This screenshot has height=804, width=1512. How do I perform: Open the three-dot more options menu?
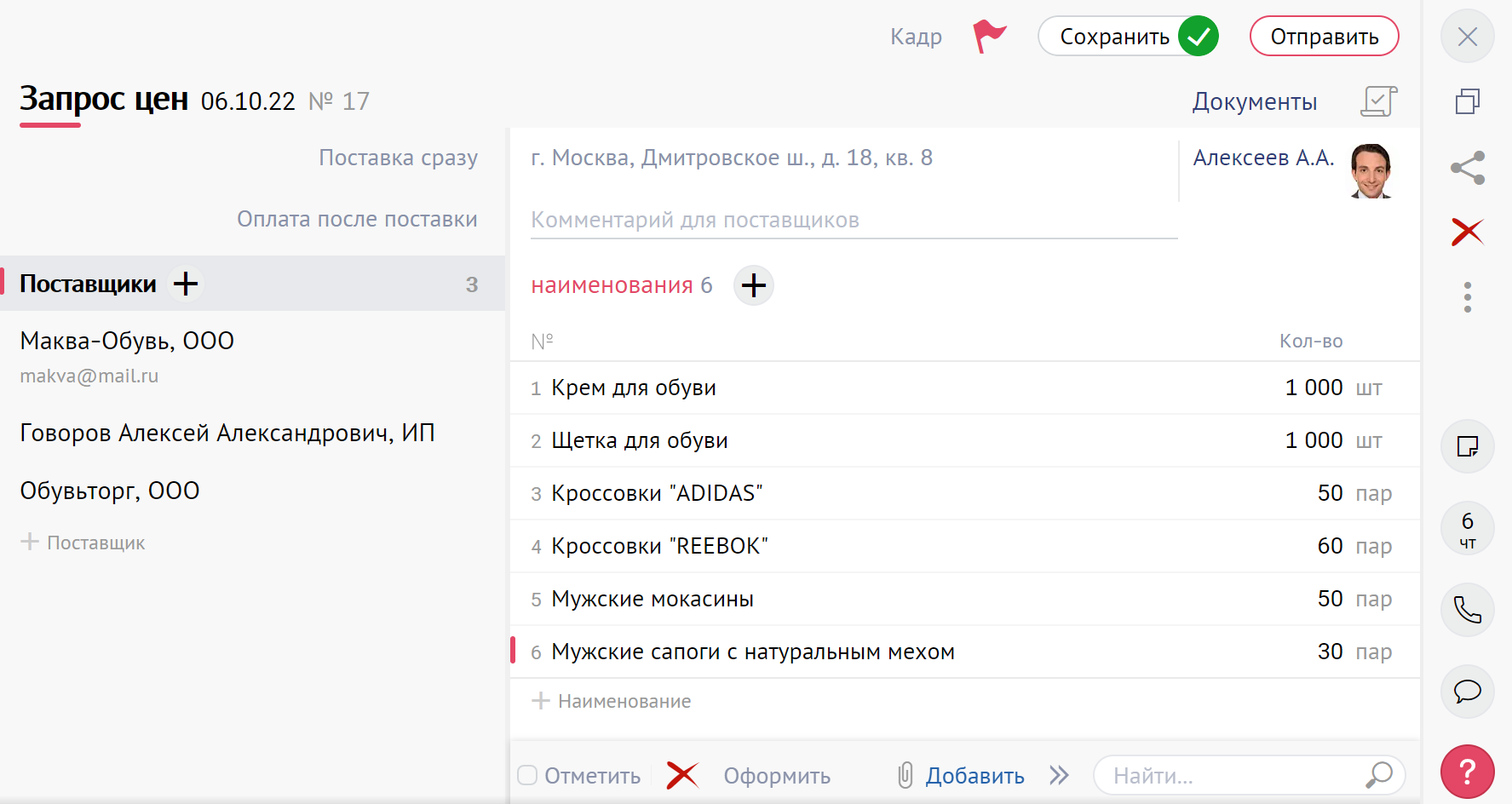point(1467,297)
